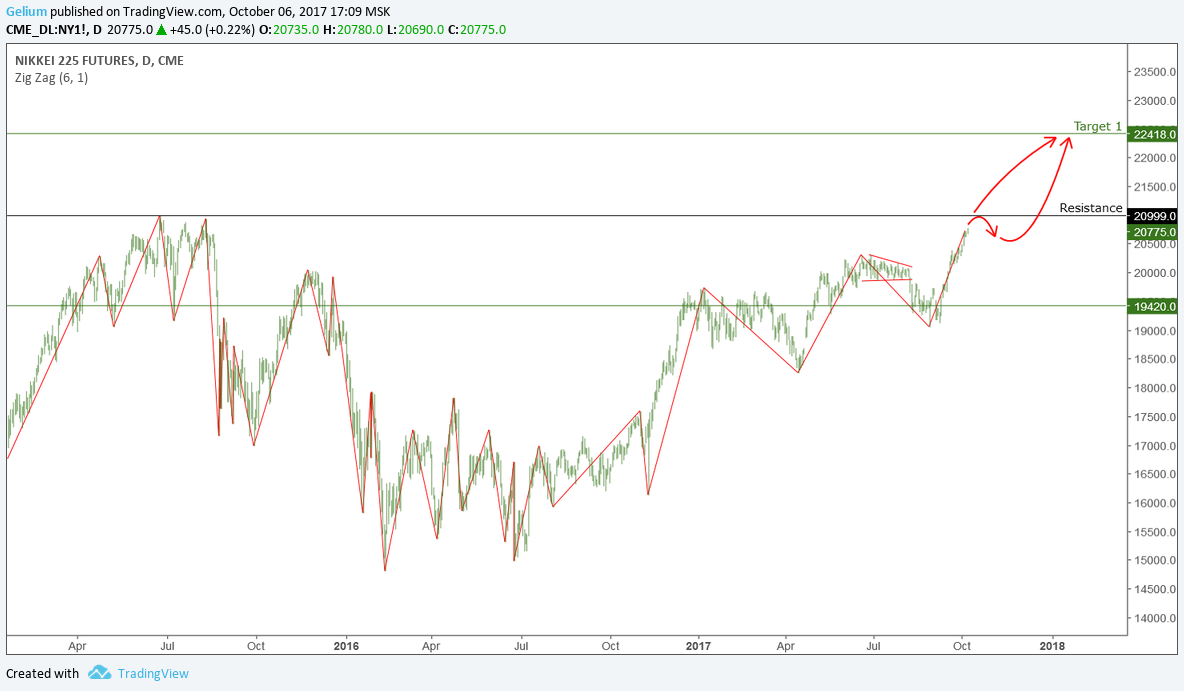Click the 18500.0 price axis label

tap(1155, 359)
